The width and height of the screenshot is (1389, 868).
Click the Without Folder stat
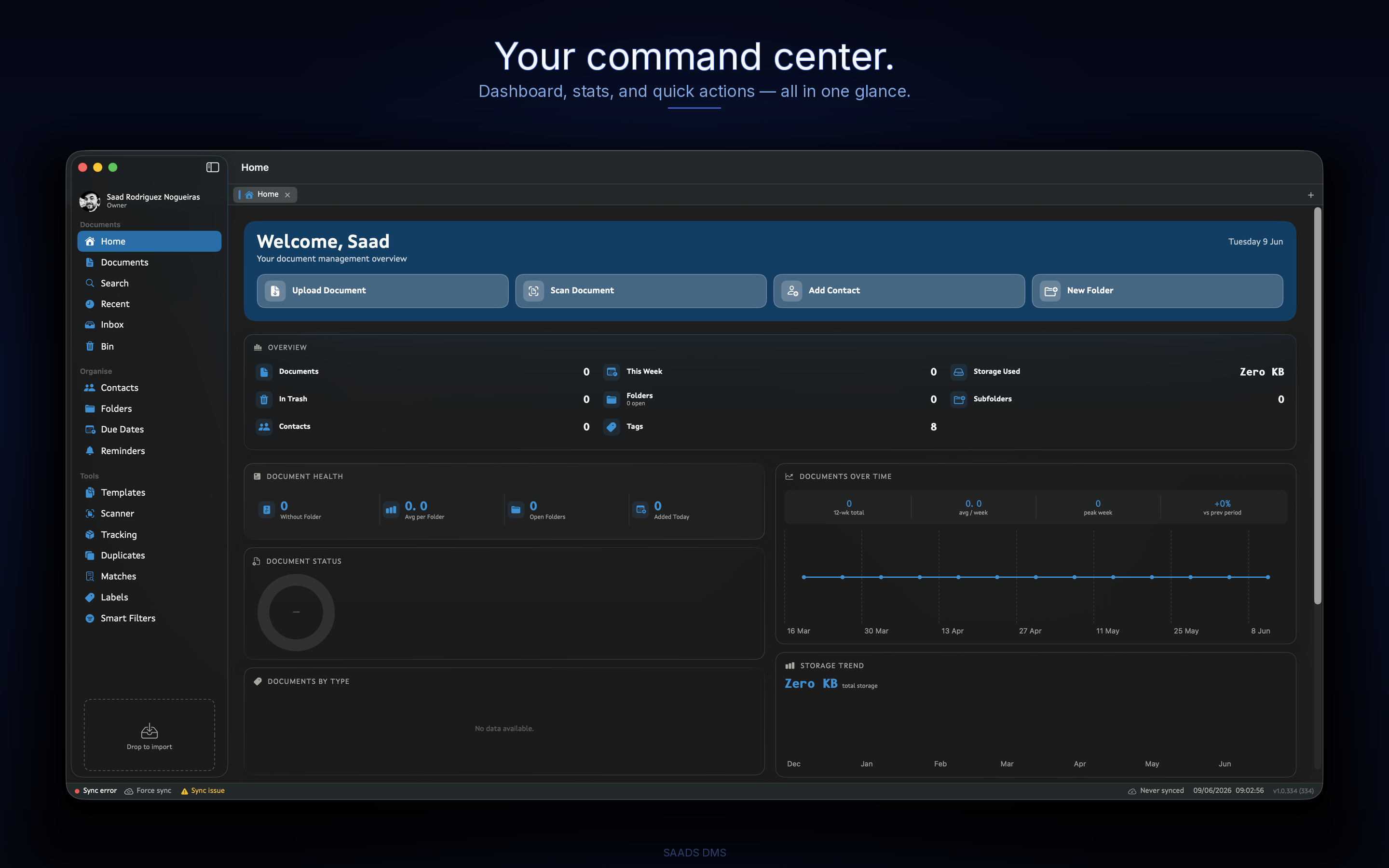[290, 510]
